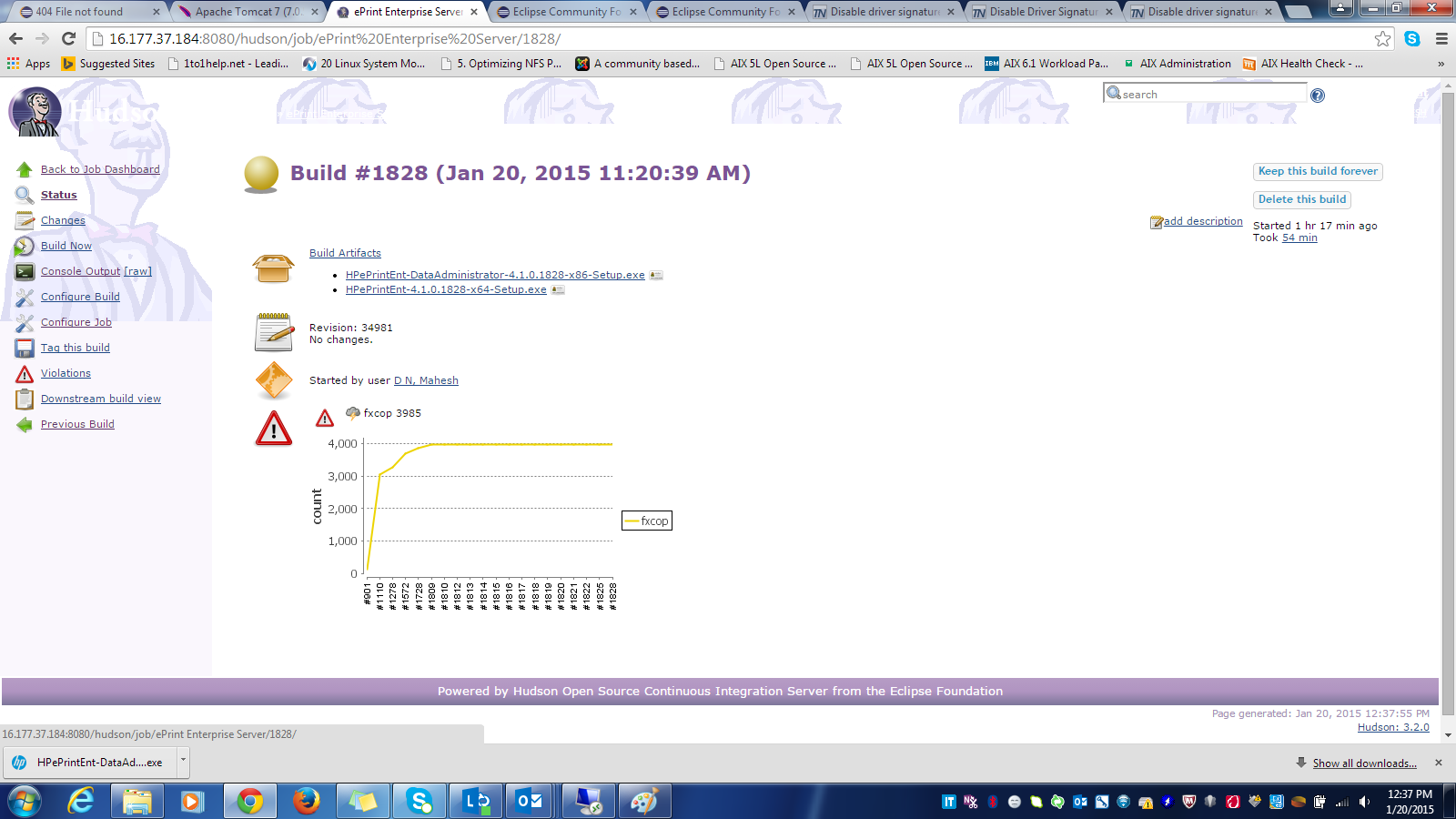Click the Show all downloads link
Image resolution: width=1456 pixels, height=819 pixels.
pos(1364,763)
